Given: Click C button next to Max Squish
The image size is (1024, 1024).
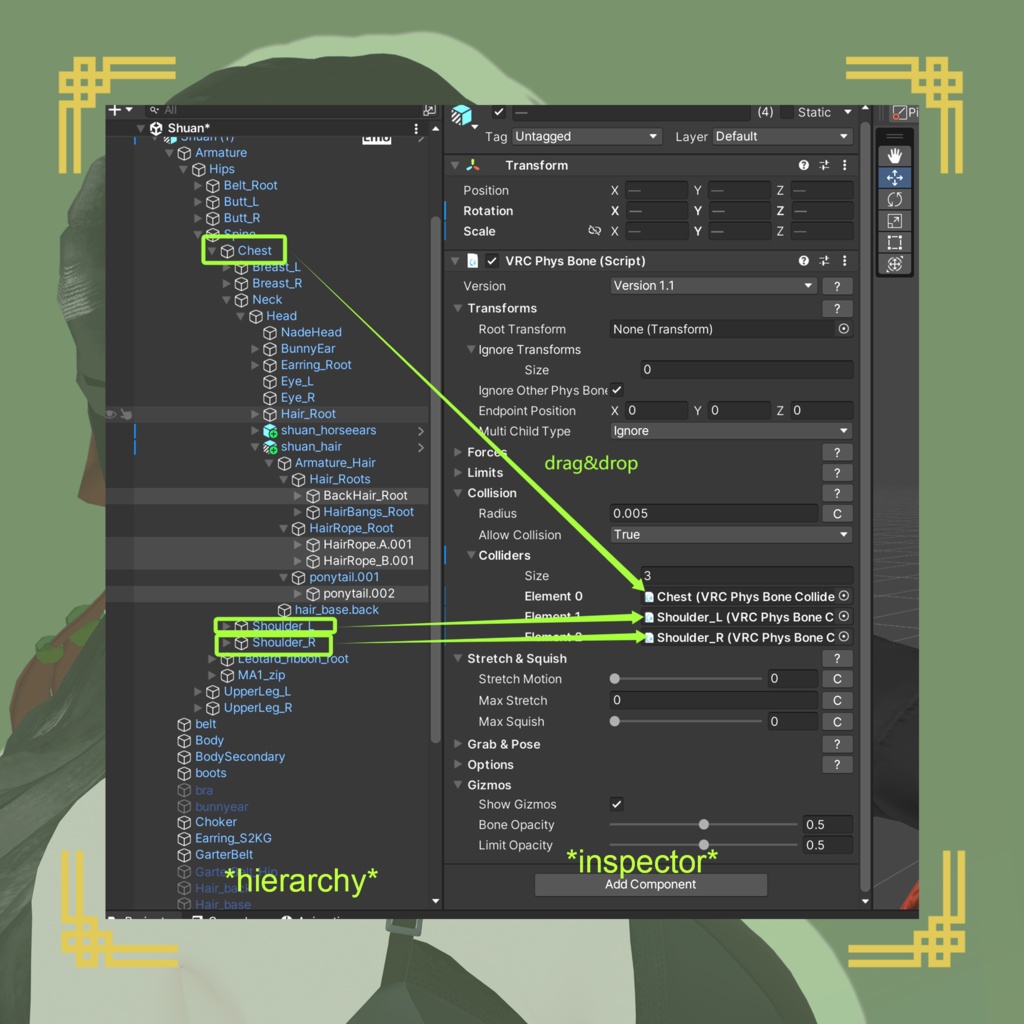Looking at the screenshot, I should 837,722.
